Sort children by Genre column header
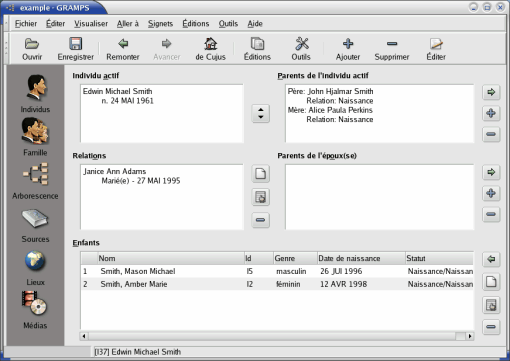The width and height of the screenshot is (510, 361). tap(295, 258)
